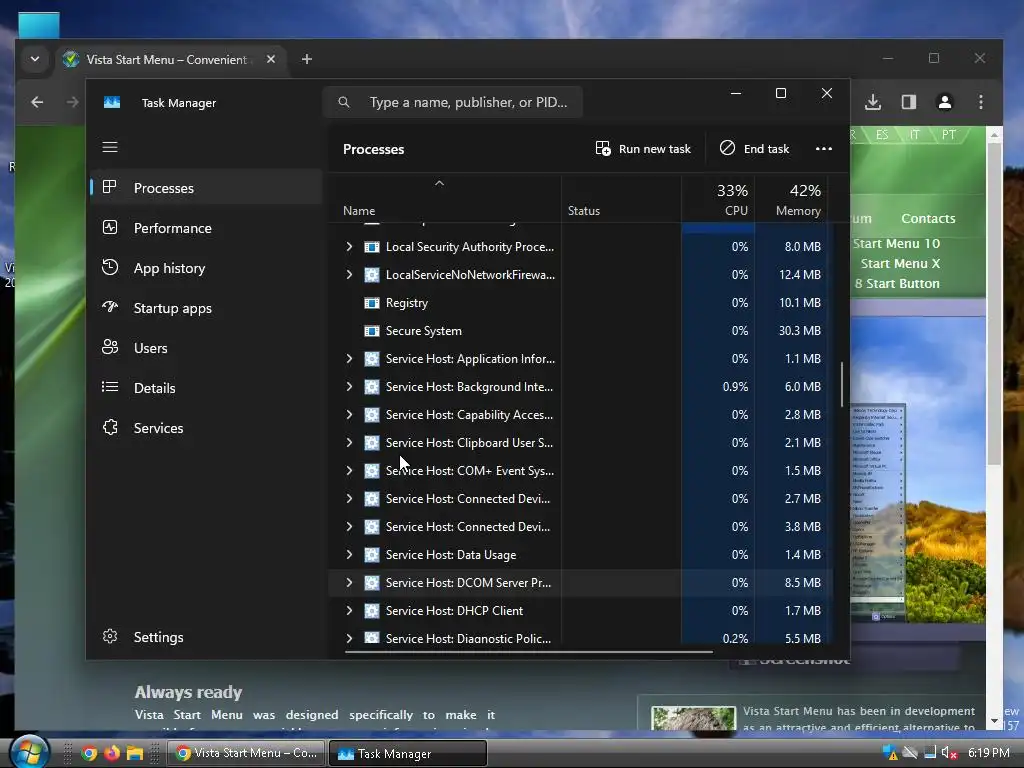Open Chrome downloads icon
This screenshot has width=1024, height=768.
(872, 102)
